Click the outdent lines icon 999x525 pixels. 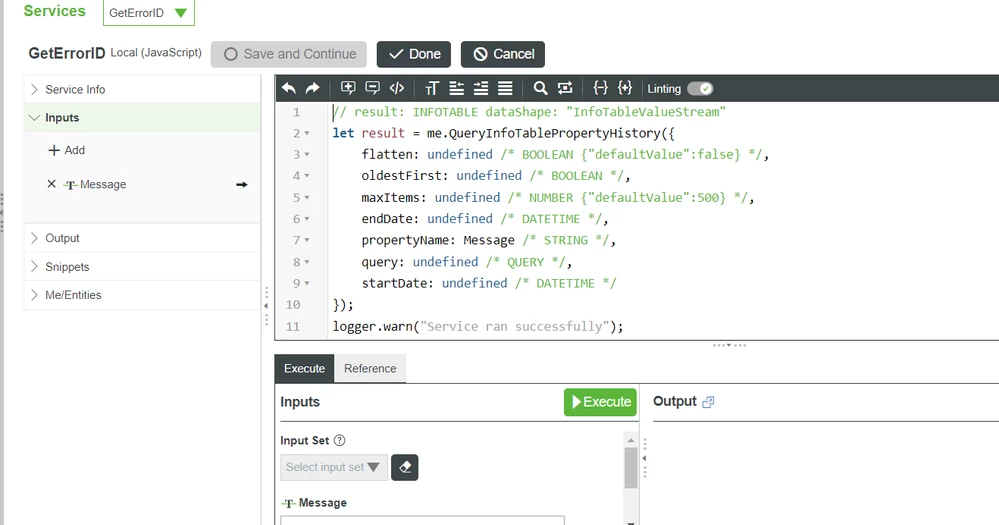457,89
